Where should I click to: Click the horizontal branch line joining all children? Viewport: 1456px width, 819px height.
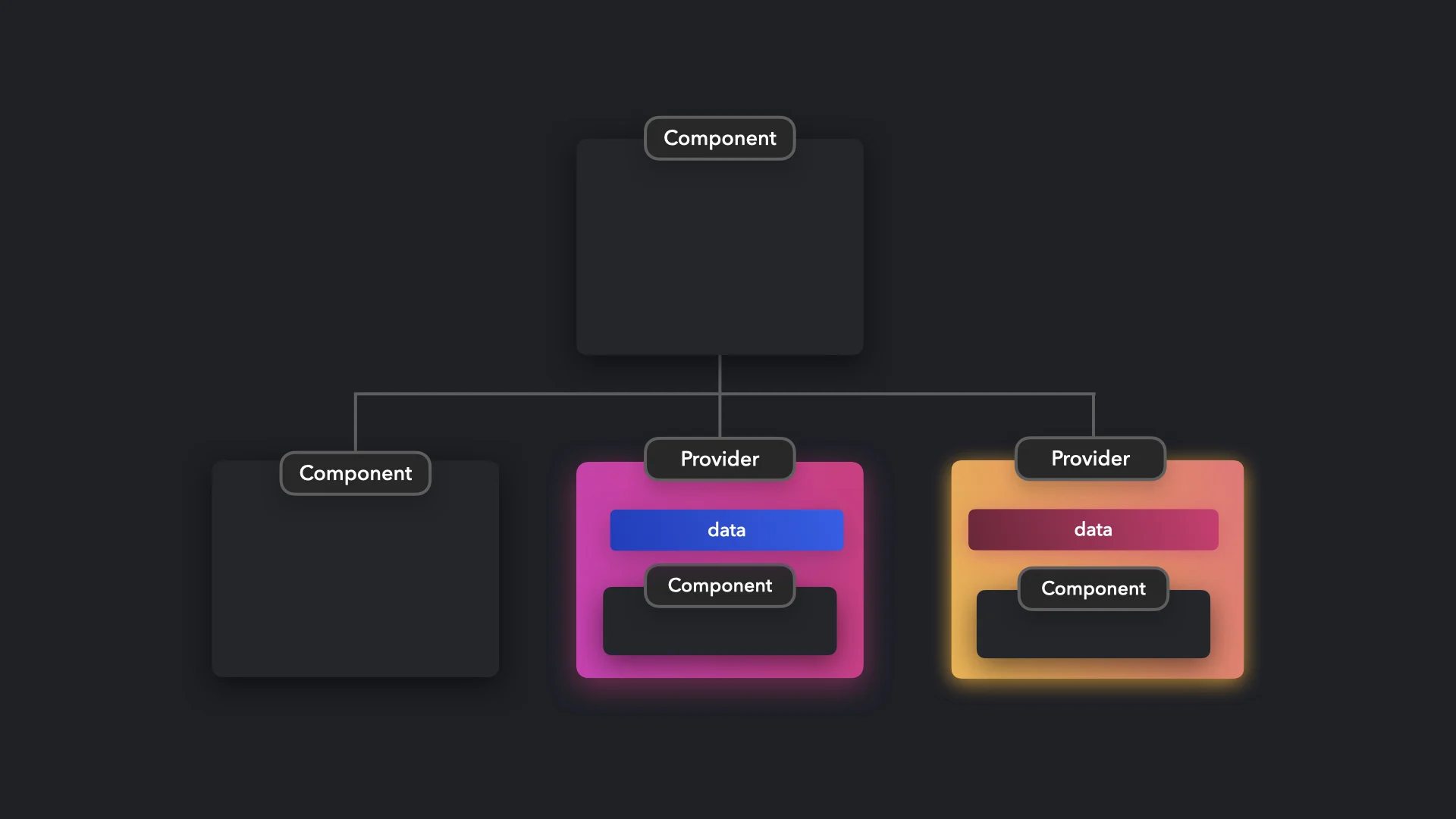point(531,394)
